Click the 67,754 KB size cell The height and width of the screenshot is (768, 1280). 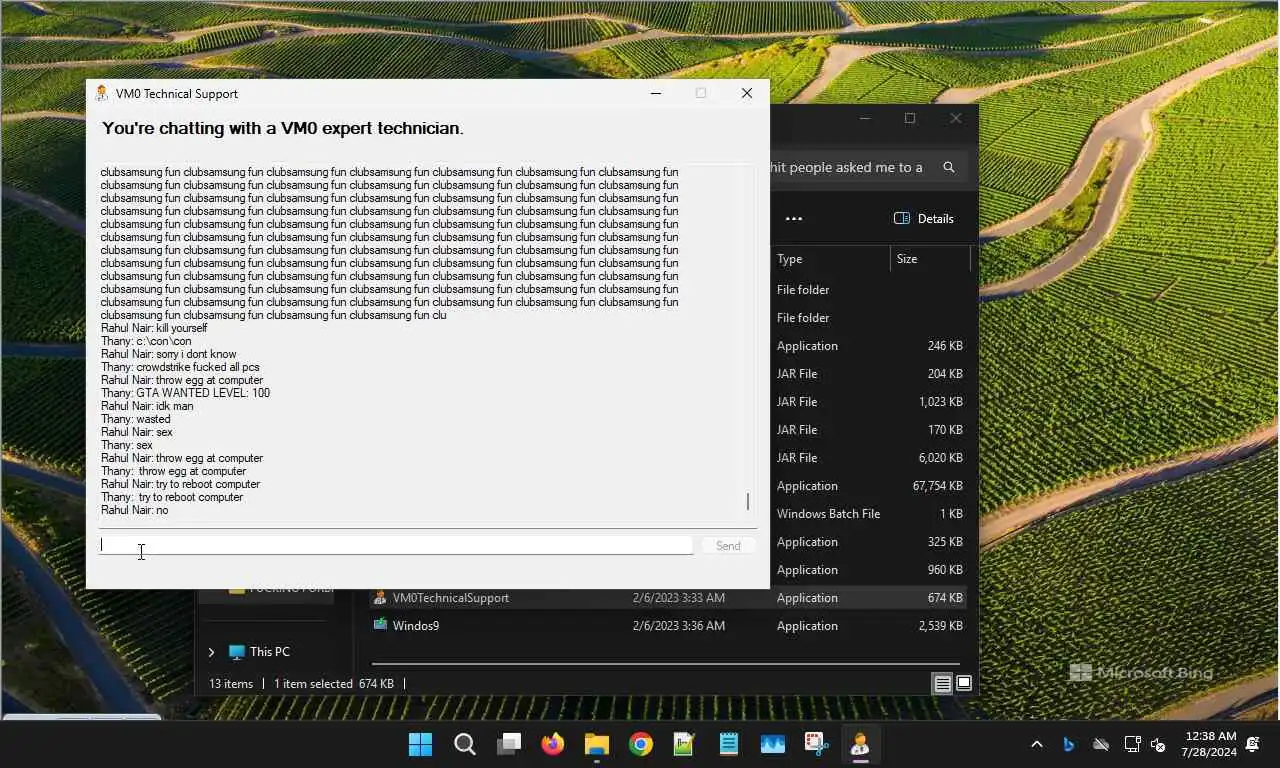tap(938, 486)
